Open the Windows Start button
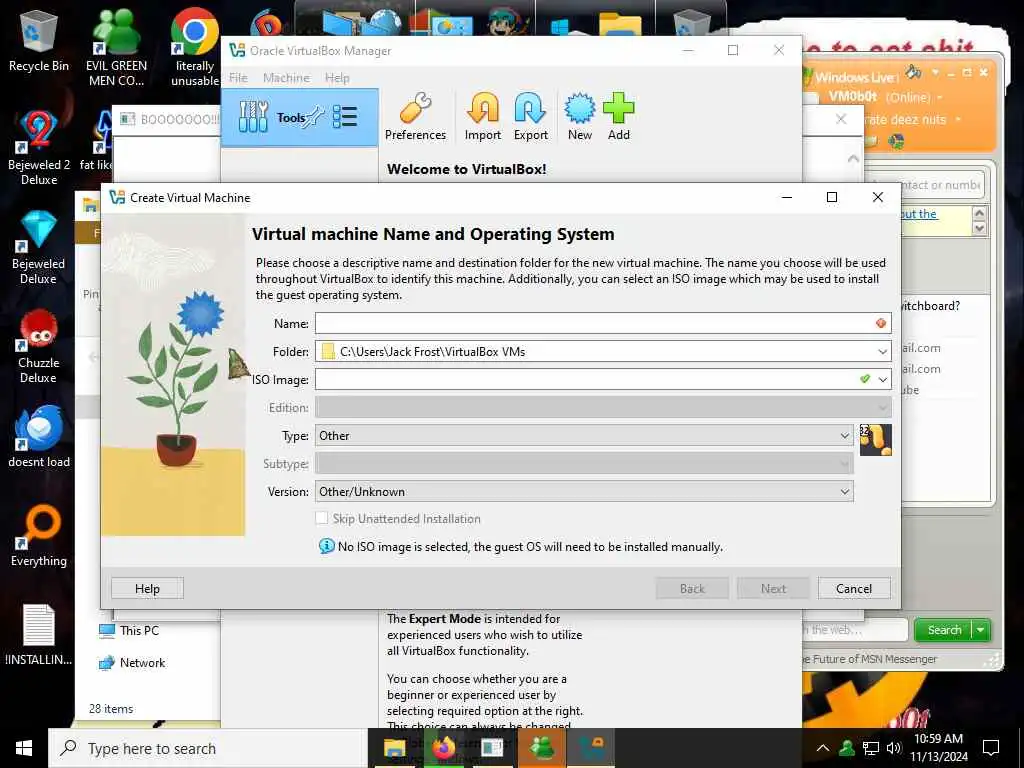The height and width of the screenshot is (768, 1024). (x=24, y=748)
